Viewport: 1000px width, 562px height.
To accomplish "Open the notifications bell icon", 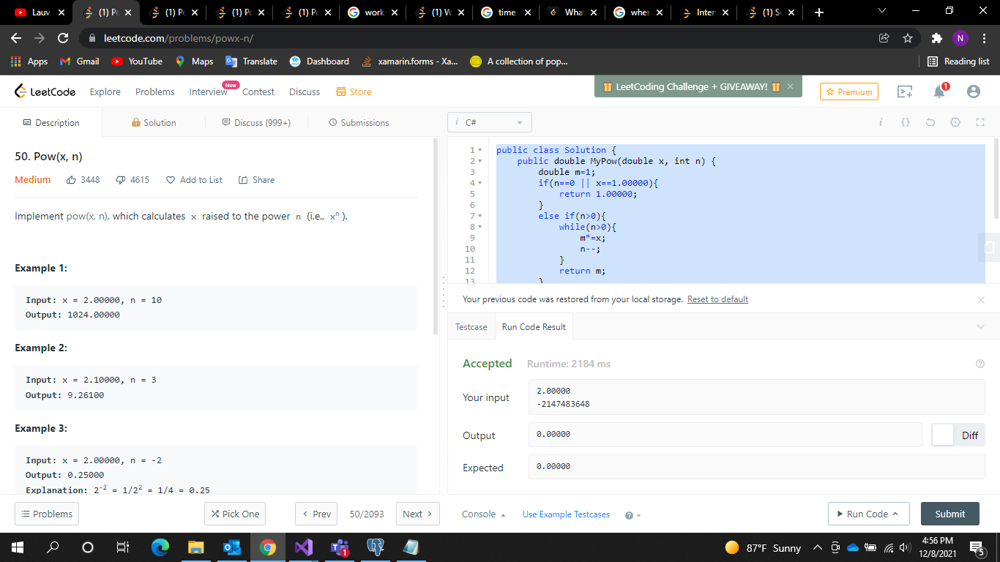I will (939, 92).
